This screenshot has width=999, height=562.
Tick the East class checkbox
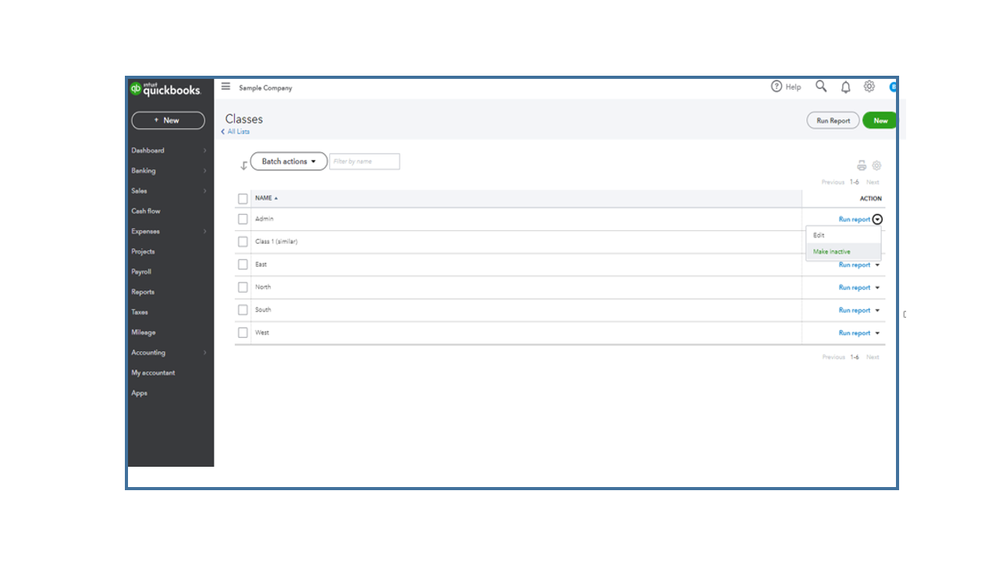(242, 265)
